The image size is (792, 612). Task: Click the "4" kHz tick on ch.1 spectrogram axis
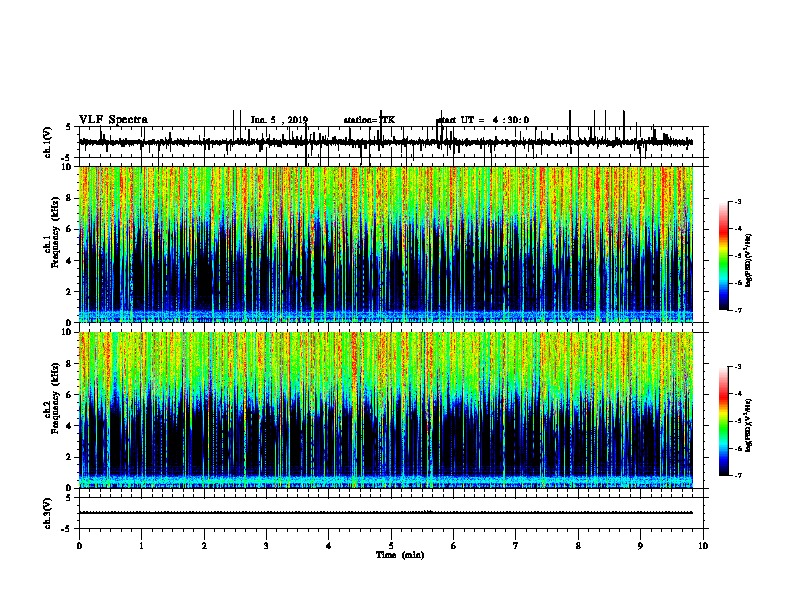pos(69,261)
